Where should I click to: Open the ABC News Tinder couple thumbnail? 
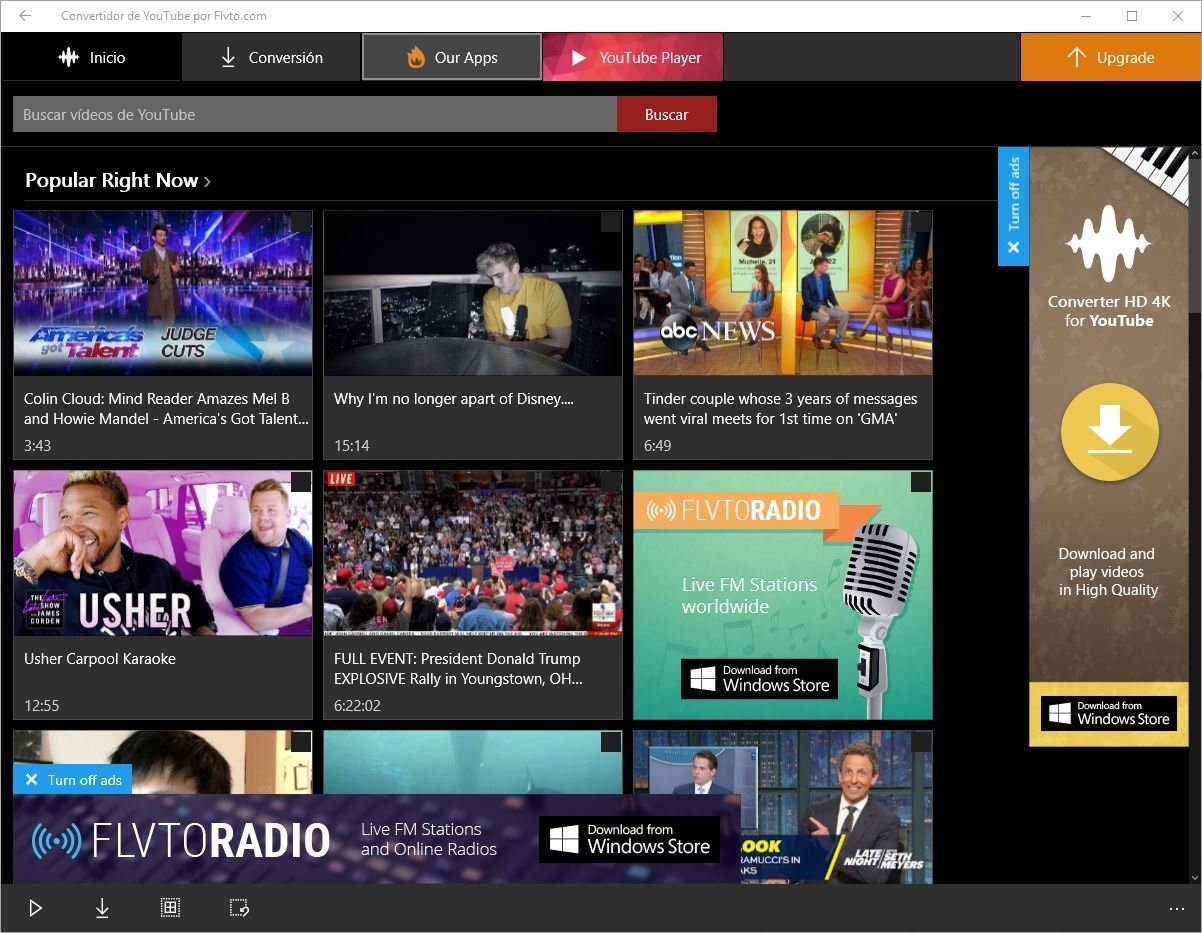783,293
